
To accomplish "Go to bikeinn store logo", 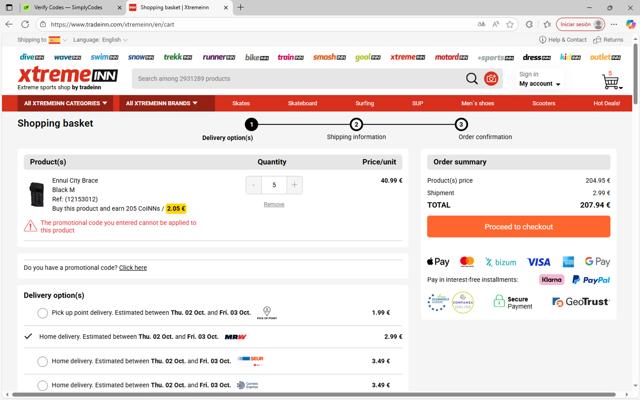I will click(257, 58).
